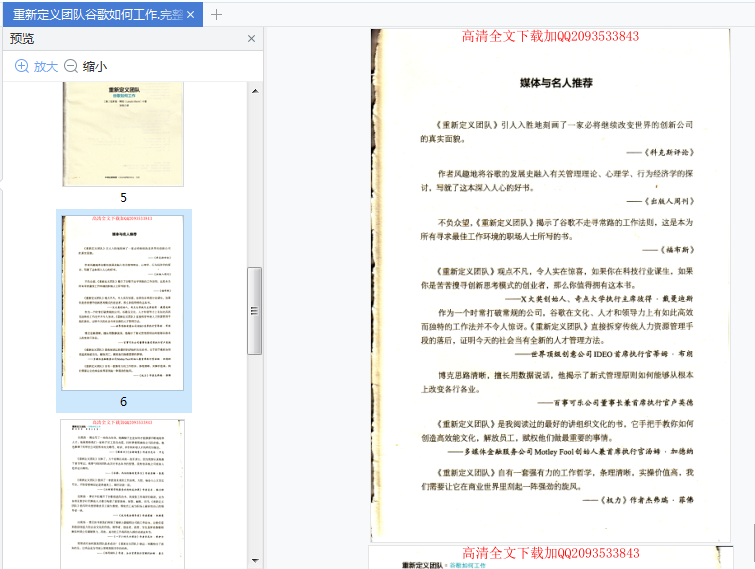Open a new tab with plus button
The width and height of the screenshot is (755, 569).
217,14
